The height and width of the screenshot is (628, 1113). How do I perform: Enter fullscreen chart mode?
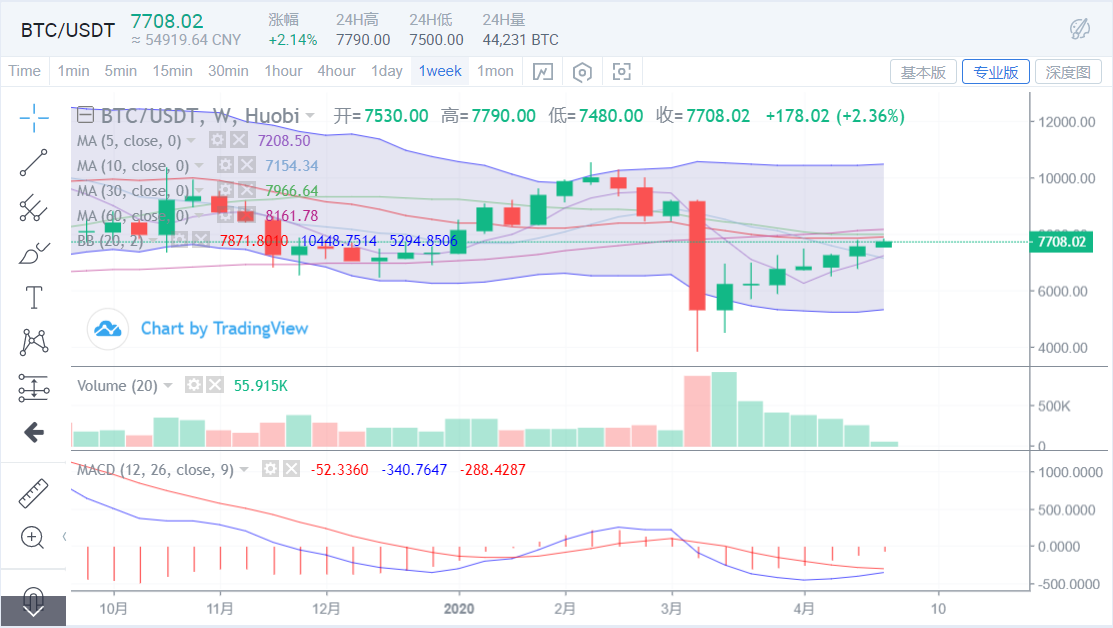622,72
